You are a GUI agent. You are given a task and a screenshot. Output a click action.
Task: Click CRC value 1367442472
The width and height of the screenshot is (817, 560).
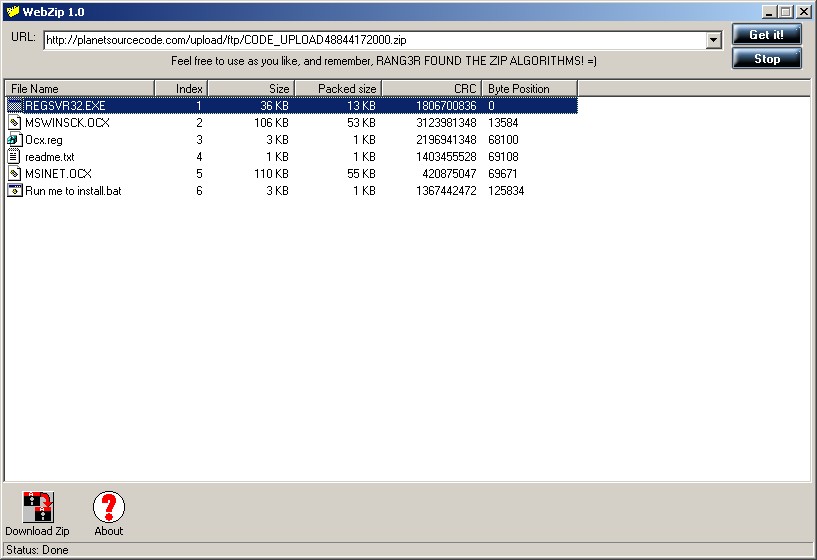click(446, 191)
